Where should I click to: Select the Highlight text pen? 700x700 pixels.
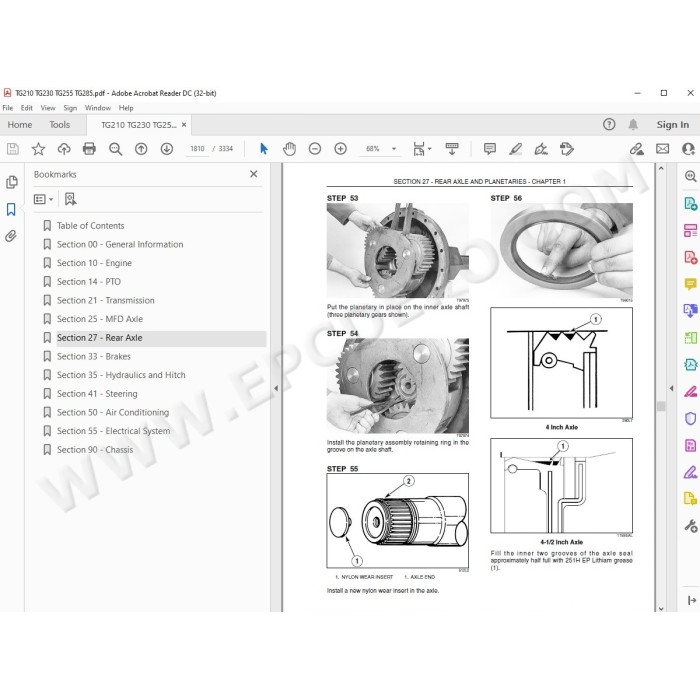pos(516,149)
